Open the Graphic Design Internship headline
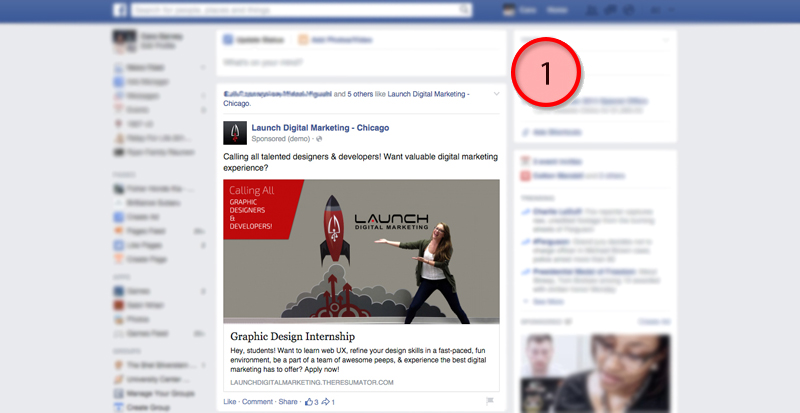 [x=292, y=336]
